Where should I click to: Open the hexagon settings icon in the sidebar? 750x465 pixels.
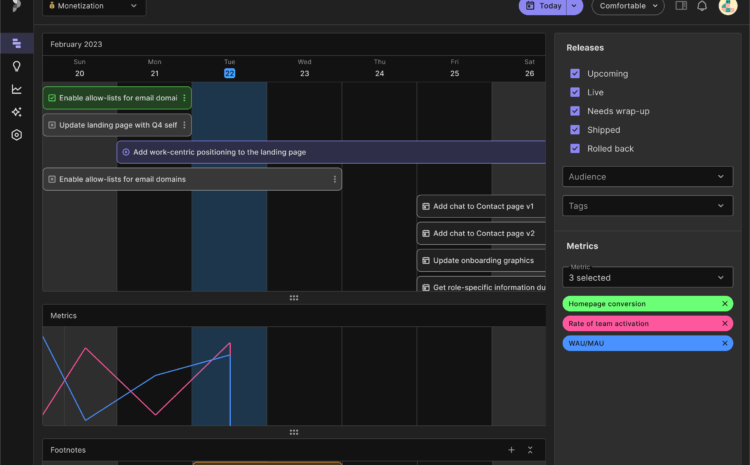(x=17, y=135)
